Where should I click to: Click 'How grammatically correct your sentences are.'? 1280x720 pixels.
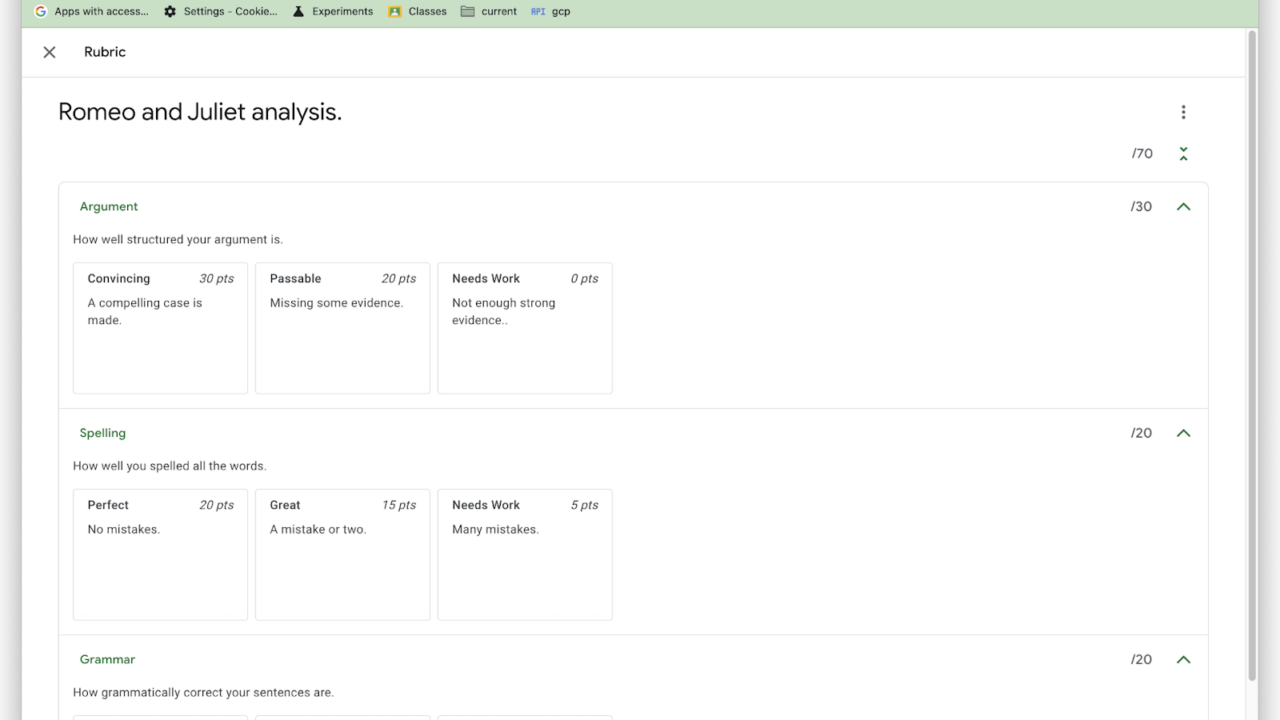click(x=203, y=692)
